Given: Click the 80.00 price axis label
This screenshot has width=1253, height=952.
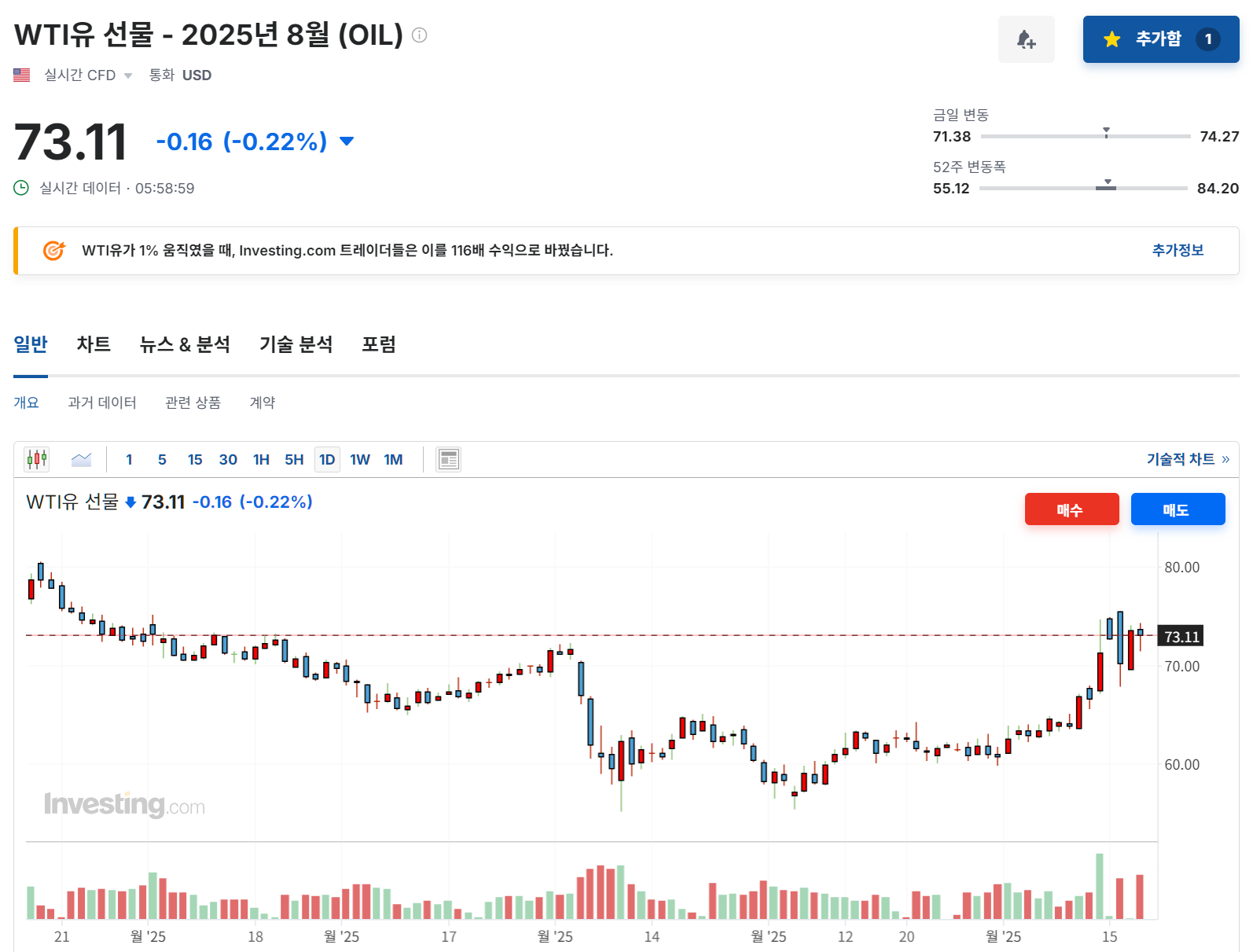Looking at the screenshot, I should pyautogui.click(x=1181, y=567).
